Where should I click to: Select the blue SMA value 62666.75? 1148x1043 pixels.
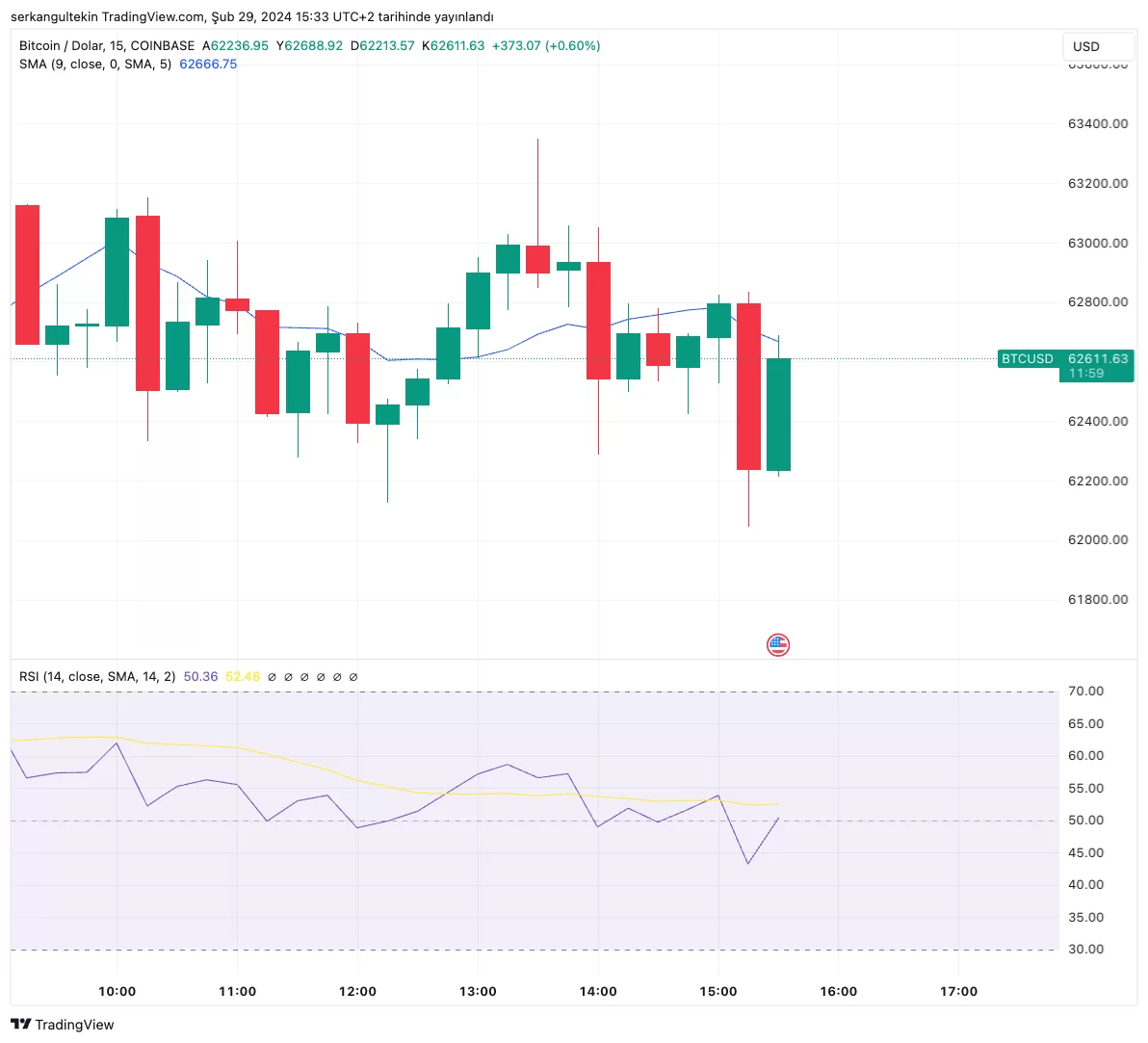pyautogui.click(x=208, y=65)
